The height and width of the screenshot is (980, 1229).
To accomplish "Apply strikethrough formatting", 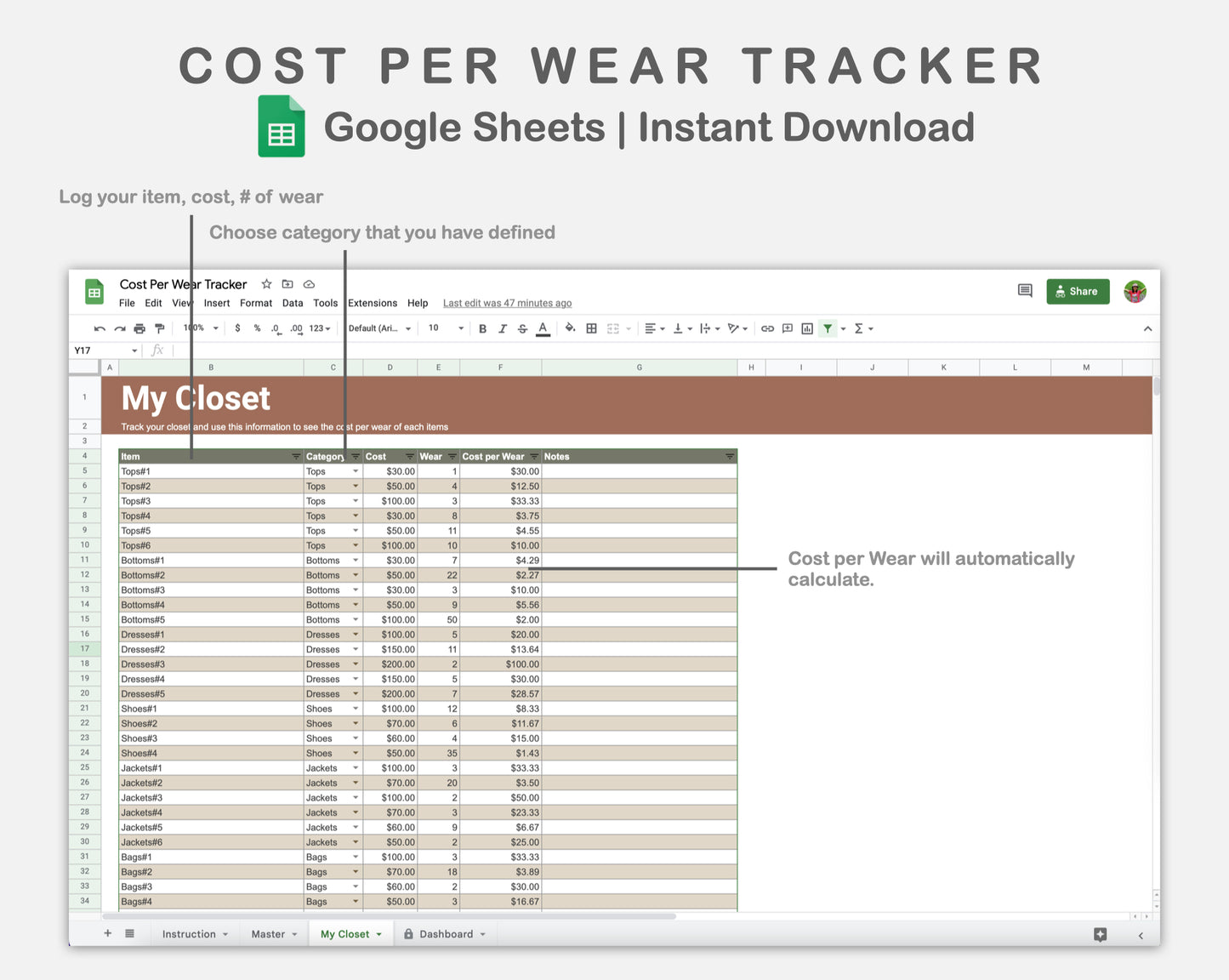I will pyautogui.click(x=522, y=328).
